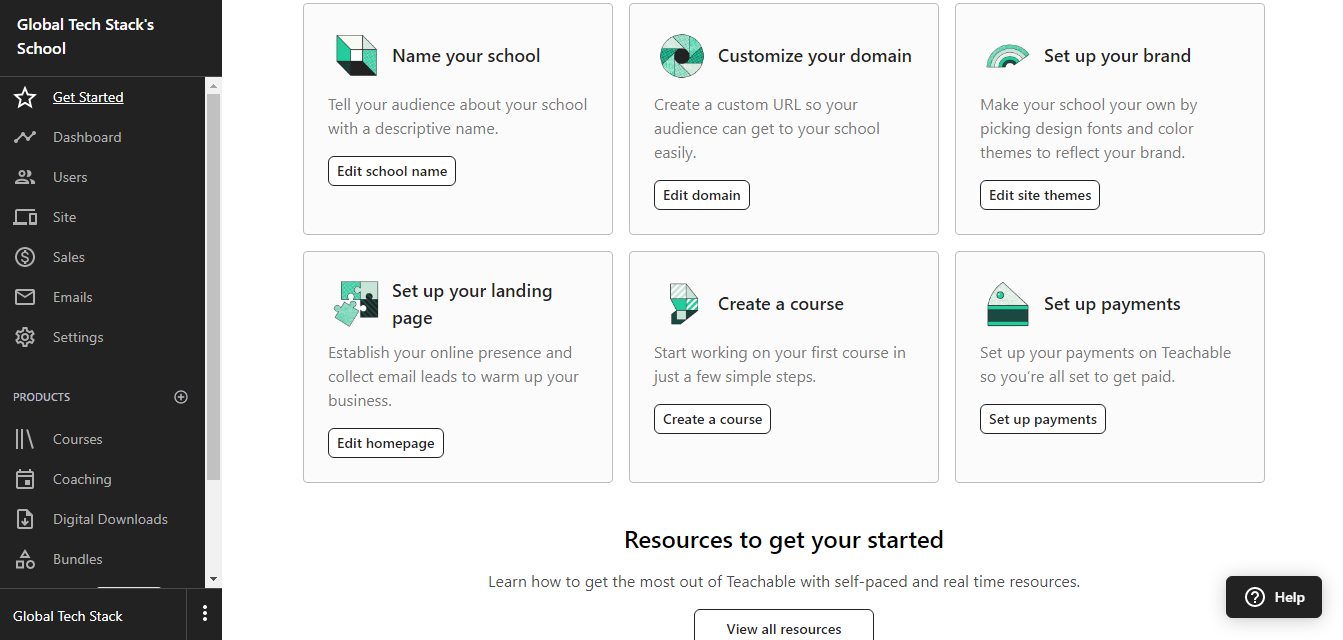Open Settings with the gear icon
This screenshot has width=1343, height=640.
click(x=25, y=337)
